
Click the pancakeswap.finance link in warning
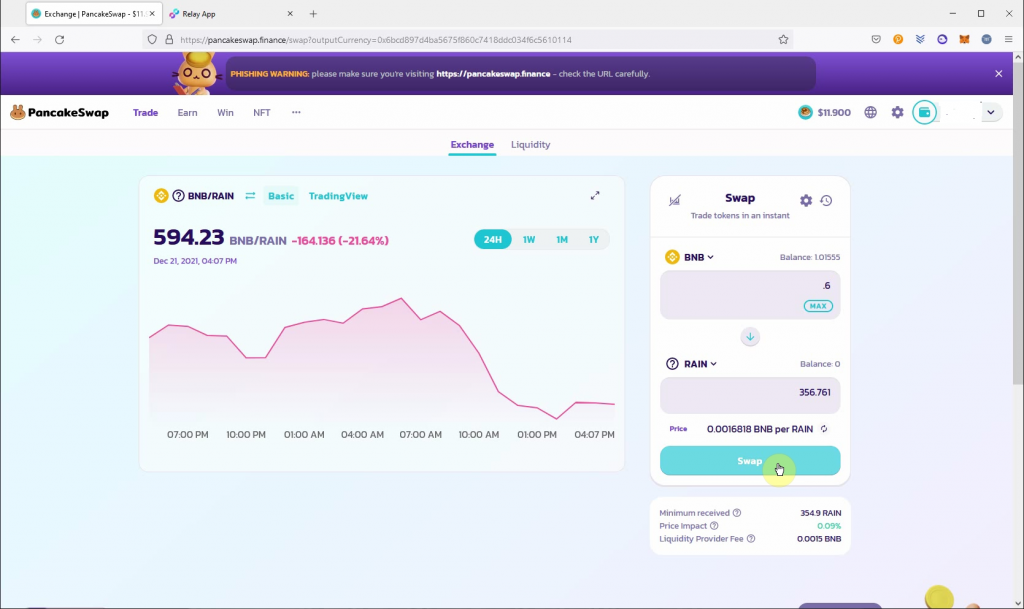tap(493, 74)
